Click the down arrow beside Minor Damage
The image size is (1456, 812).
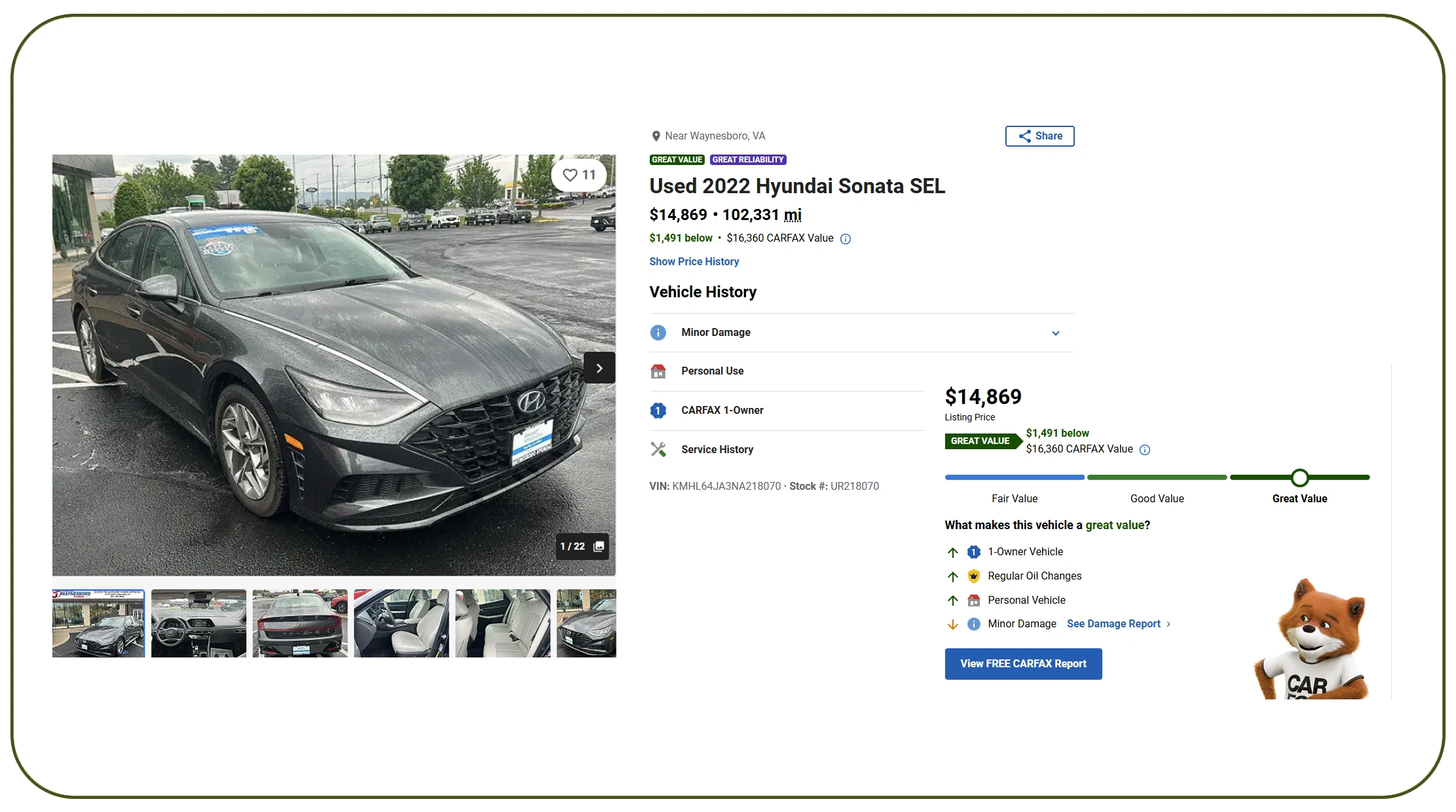pyautogui.click(x=952, y=625)
